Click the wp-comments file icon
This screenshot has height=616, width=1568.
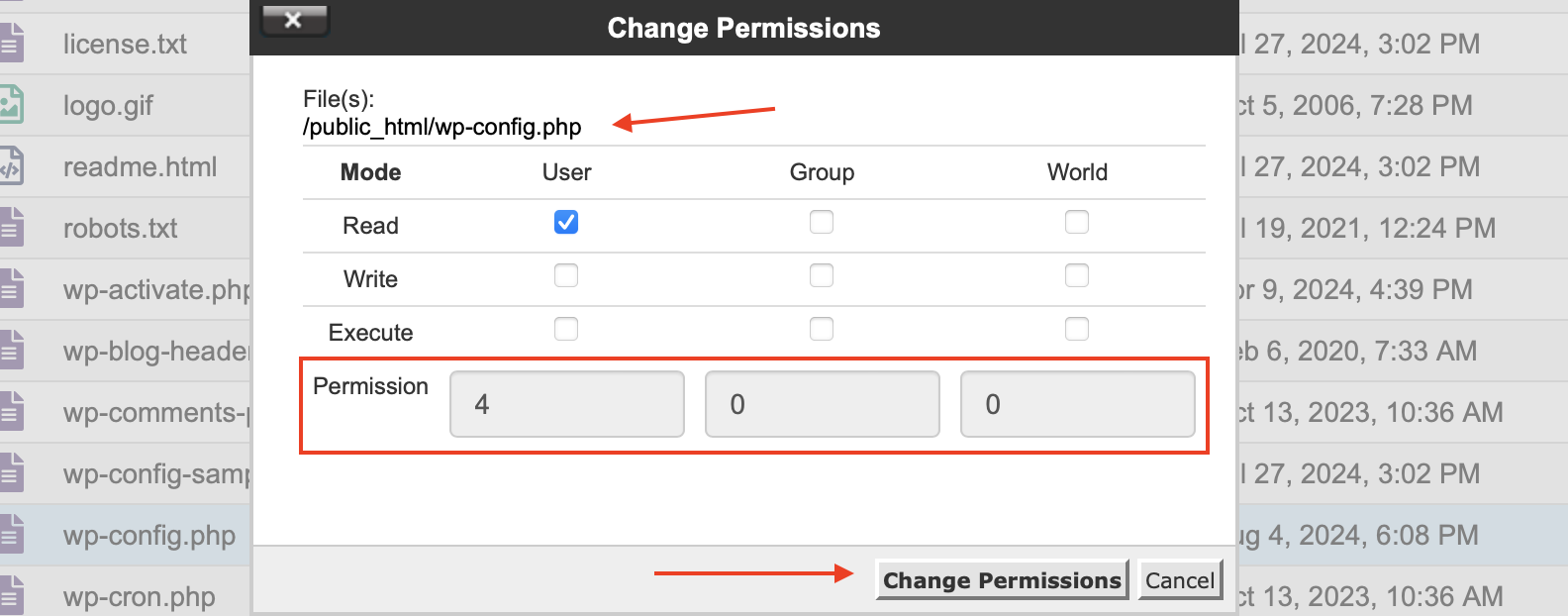14,411
